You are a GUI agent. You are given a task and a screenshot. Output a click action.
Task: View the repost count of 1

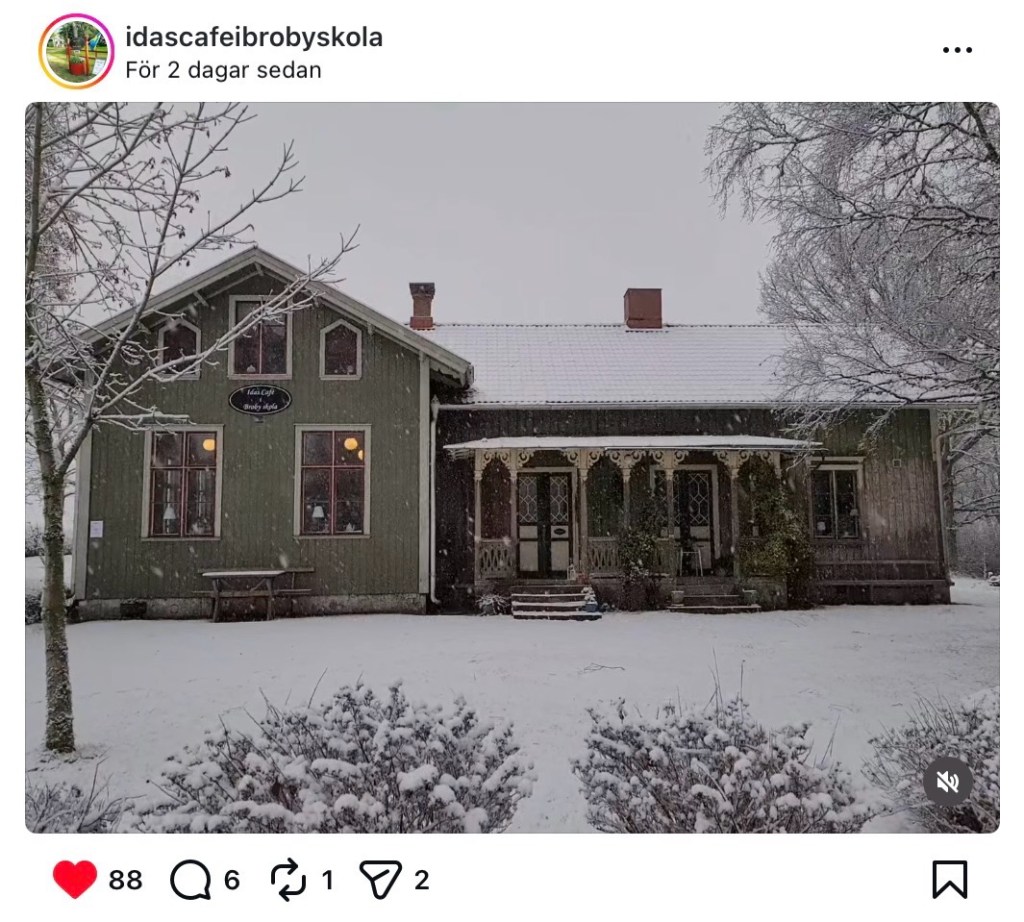328,880
